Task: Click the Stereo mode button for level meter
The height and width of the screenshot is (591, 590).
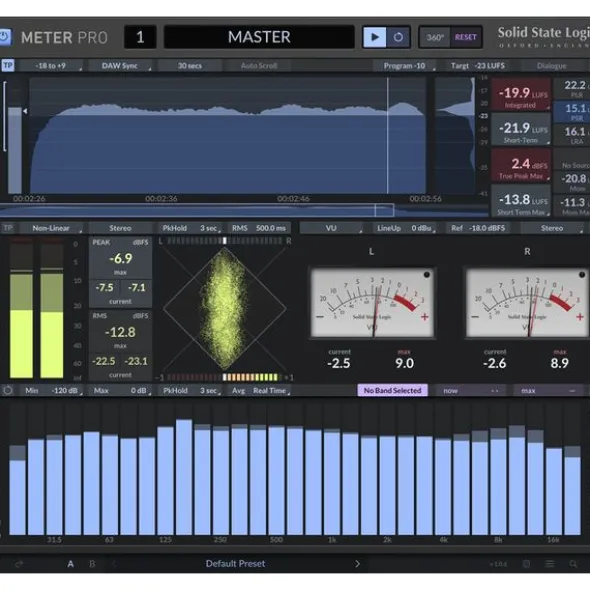Action: pos(120,228)
